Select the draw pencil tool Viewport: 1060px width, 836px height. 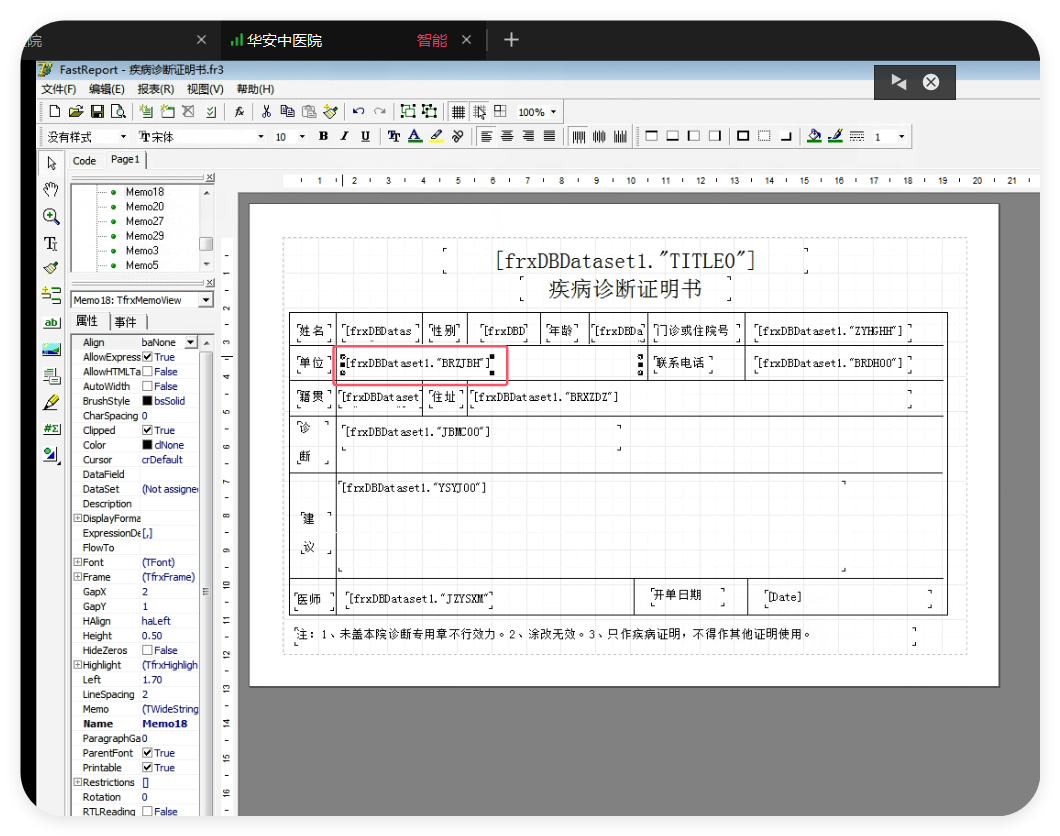coord(51,402)
